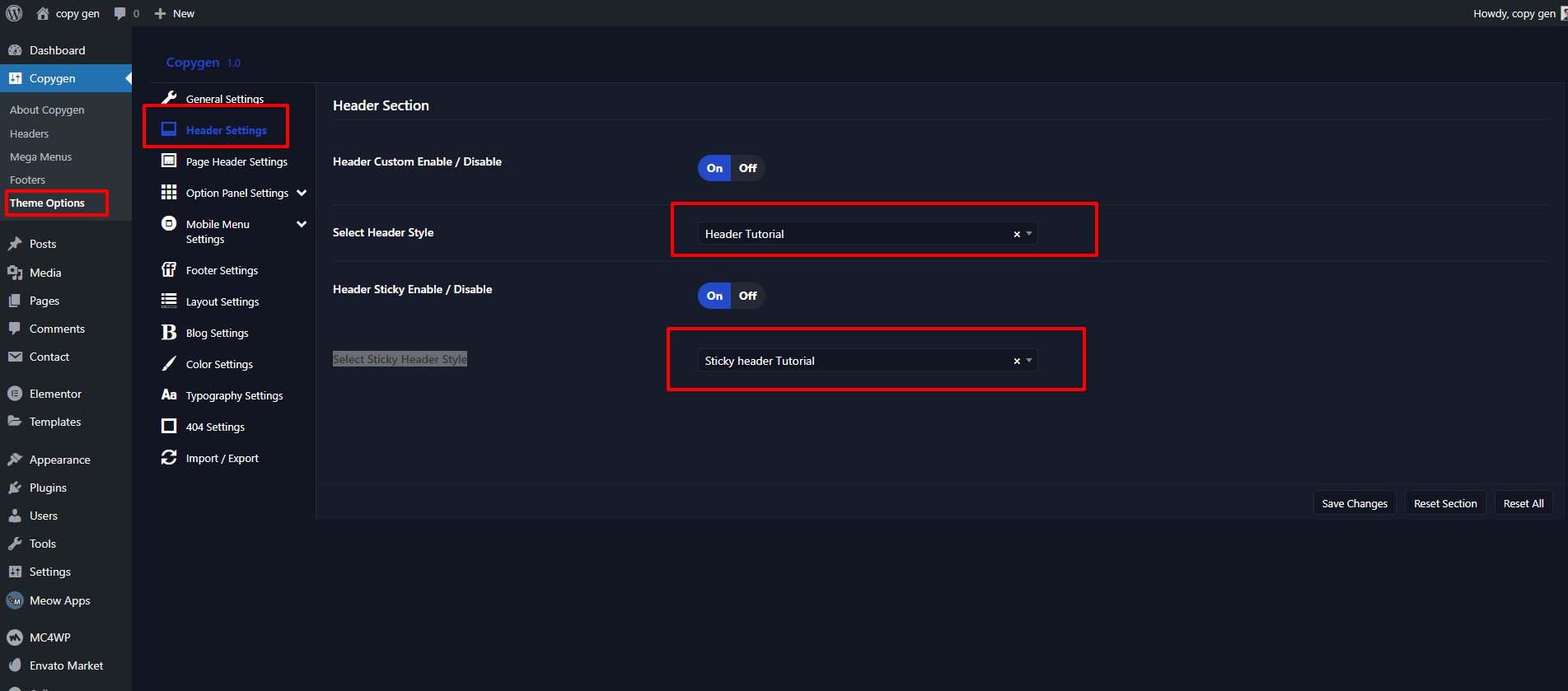Click the Comments speech bubble sidebar icon

click(15, 329)
